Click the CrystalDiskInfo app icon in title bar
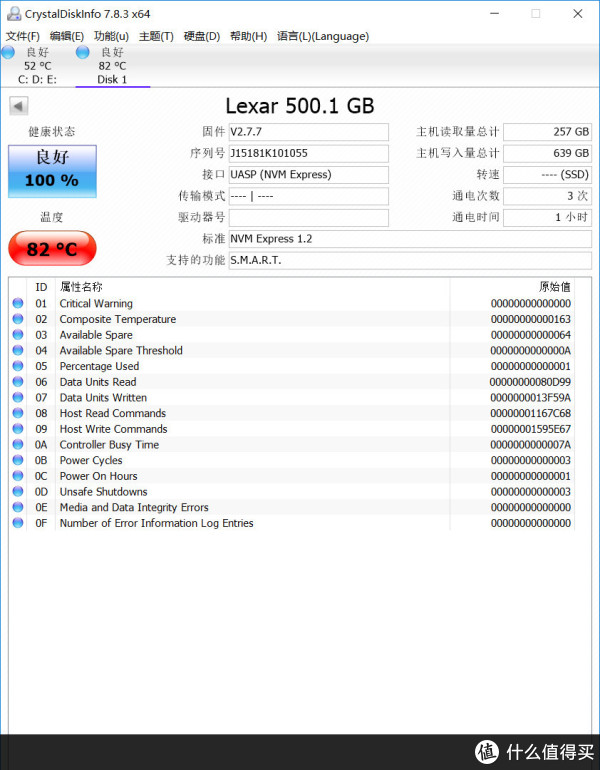The image size is (600, 770). pyautogui.click(x=14, y=14)
